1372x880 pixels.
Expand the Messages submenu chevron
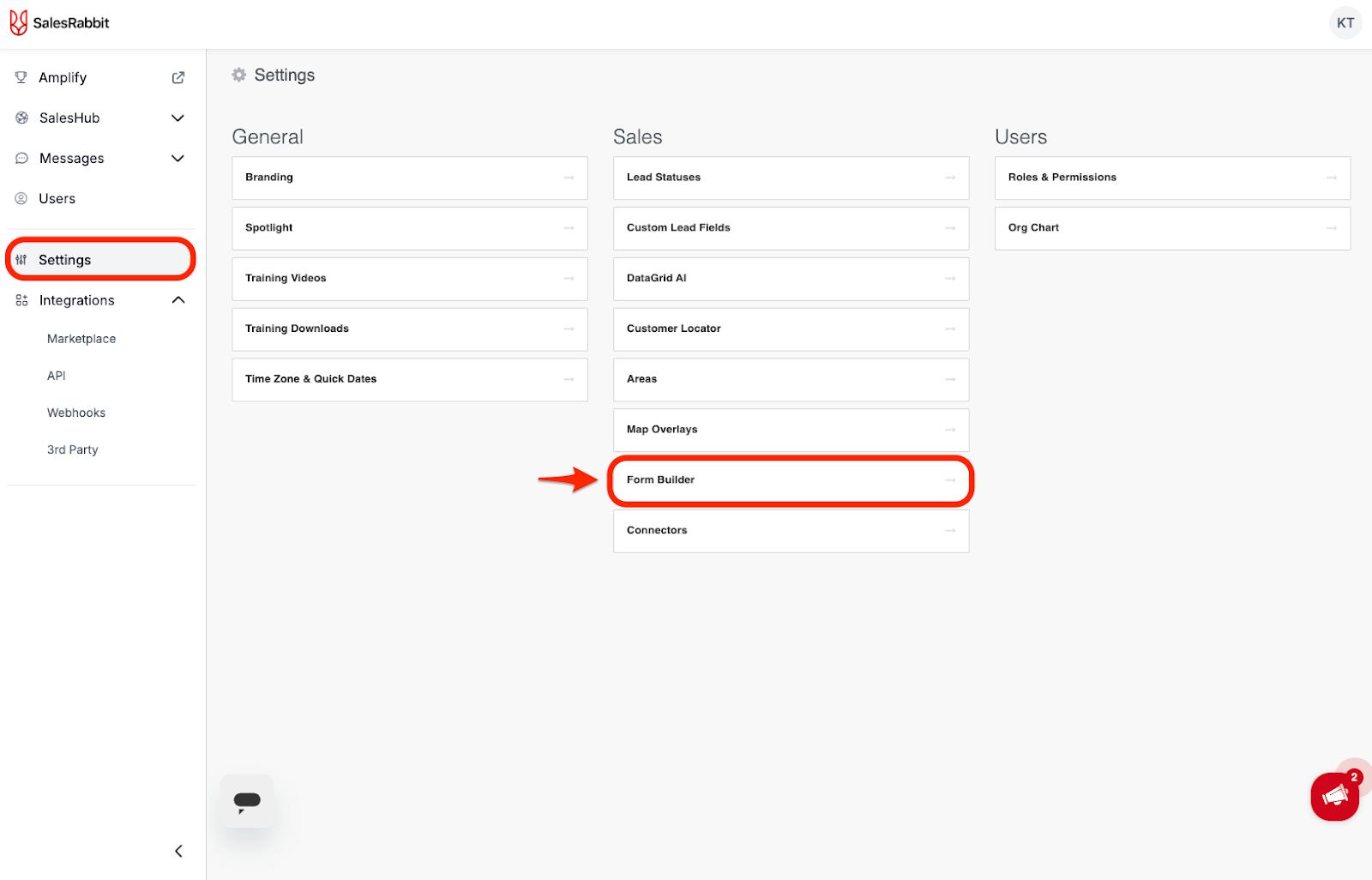tap(178, 159)
